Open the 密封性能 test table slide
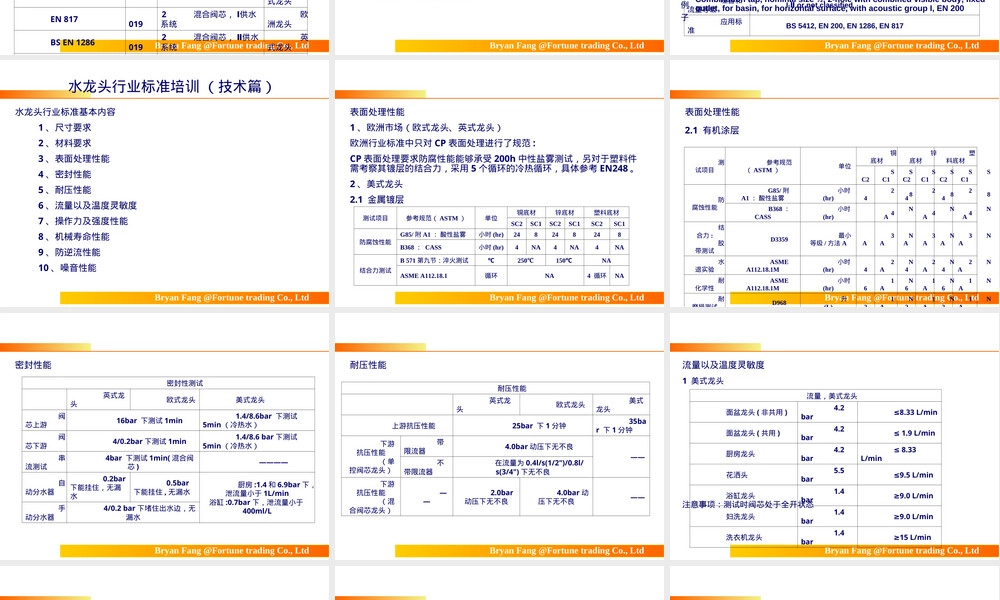The height and width of the screenshot is (600, 1000). coord(165,436)
